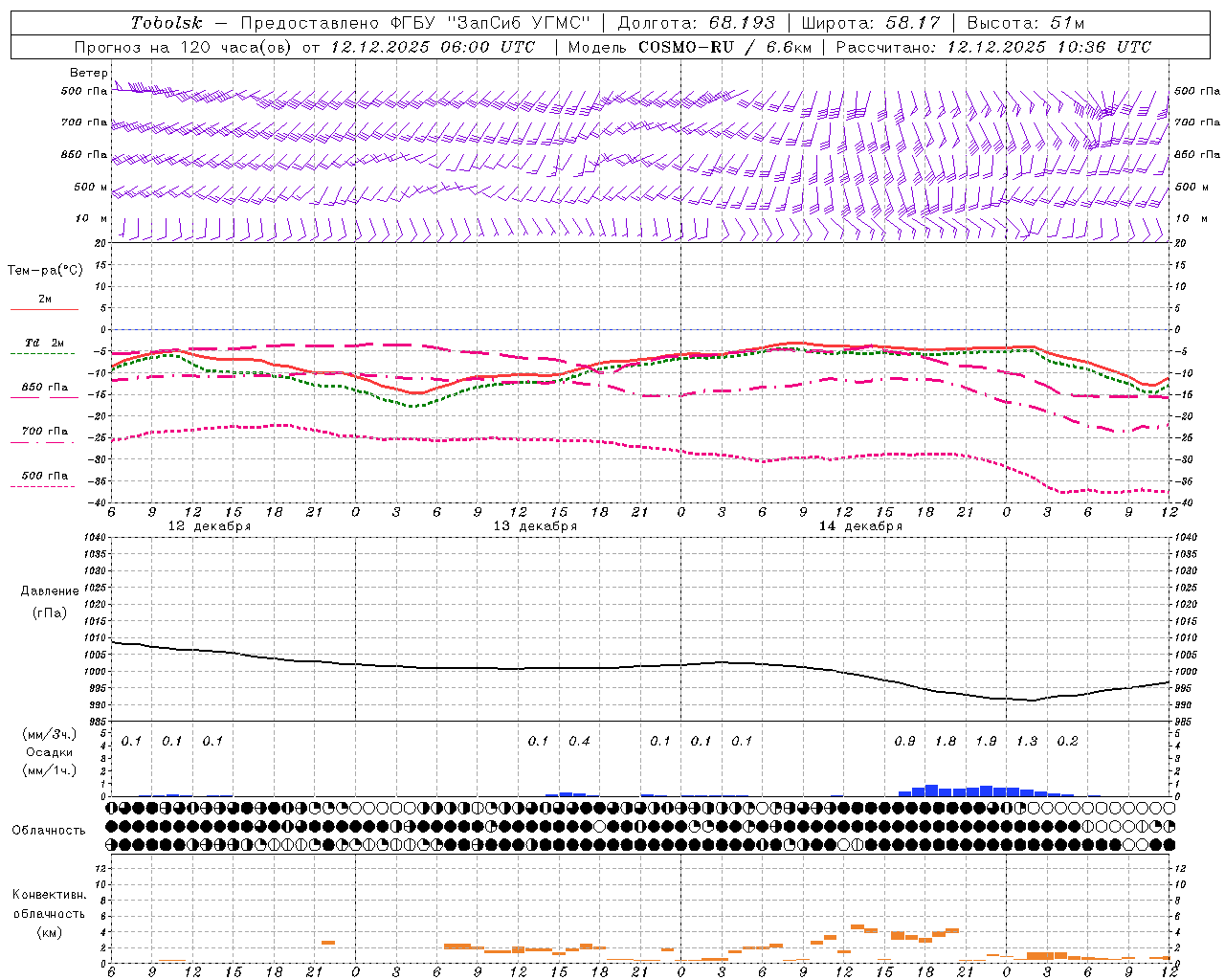Click the (гПа) pressure unit label
This screenshot has height=980, width=1225.
(50, 612)
